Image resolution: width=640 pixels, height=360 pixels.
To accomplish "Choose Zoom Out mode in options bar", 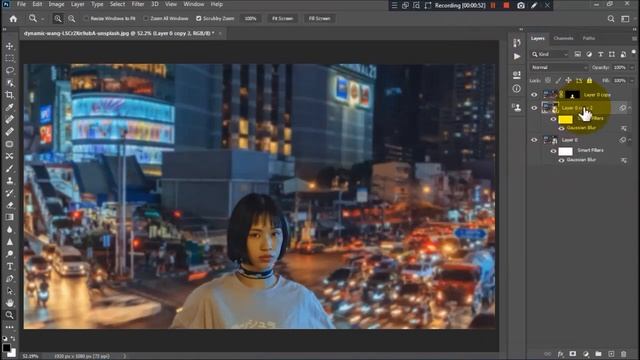I will pos(71,19).
